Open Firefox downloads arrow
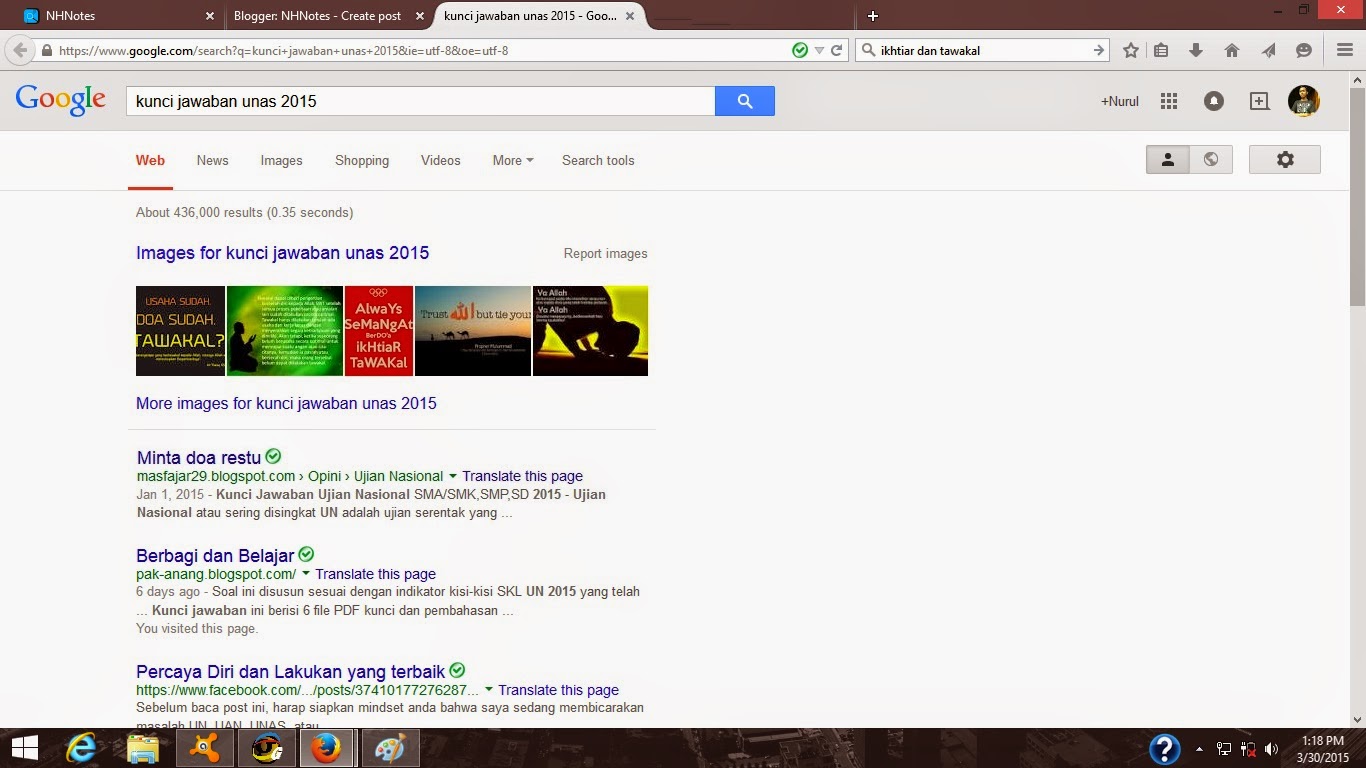This screenshot has width=1366, height=768. [1196, 50]
